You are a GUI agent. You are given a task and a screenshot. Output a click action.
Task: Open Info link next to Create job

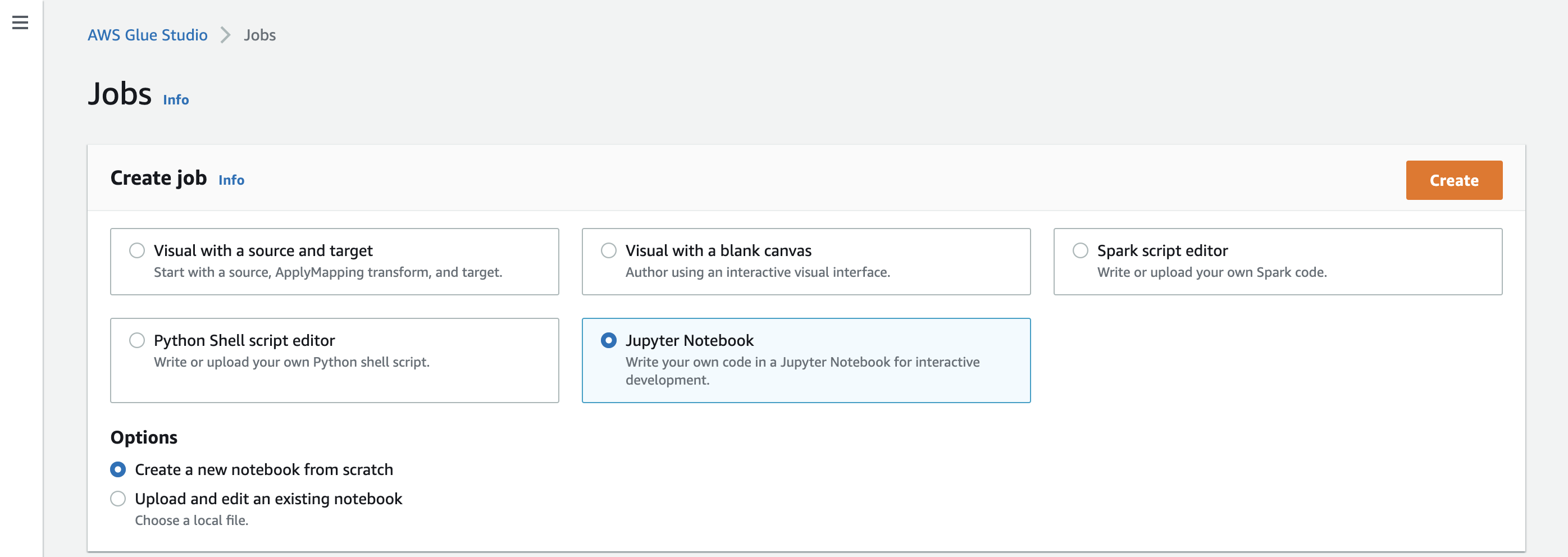[231, 180]
